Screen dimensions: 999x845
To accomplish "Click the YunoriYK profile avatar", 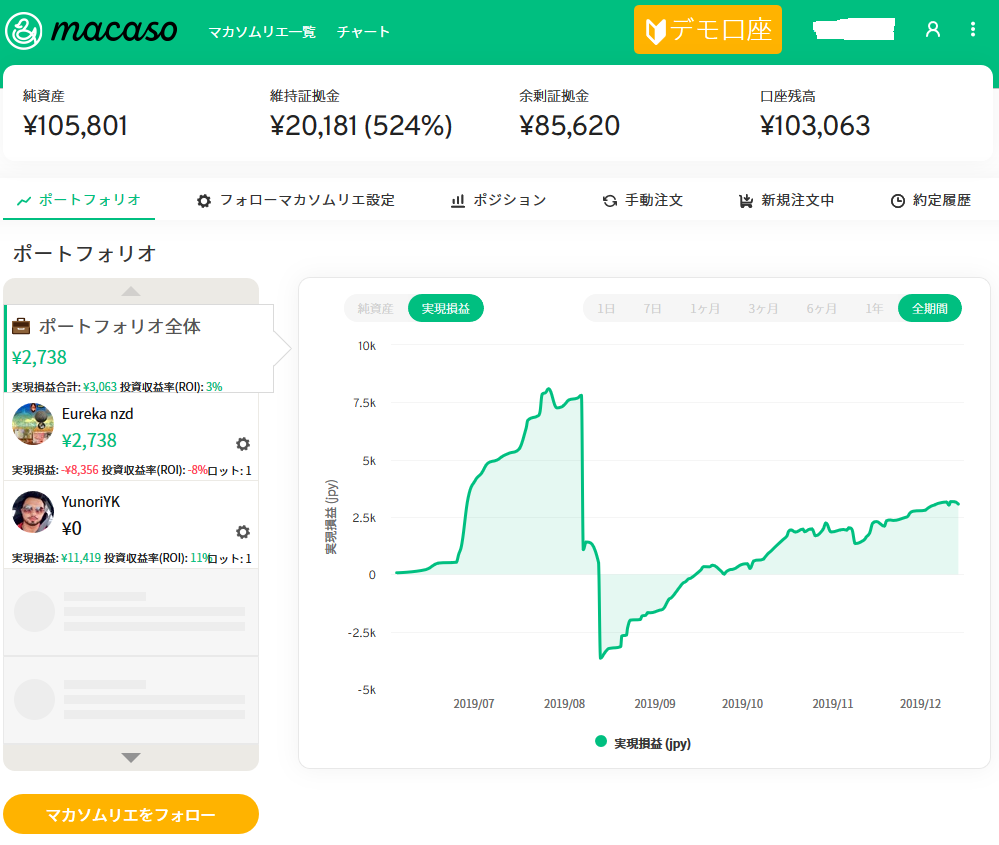I will (33, 512).
